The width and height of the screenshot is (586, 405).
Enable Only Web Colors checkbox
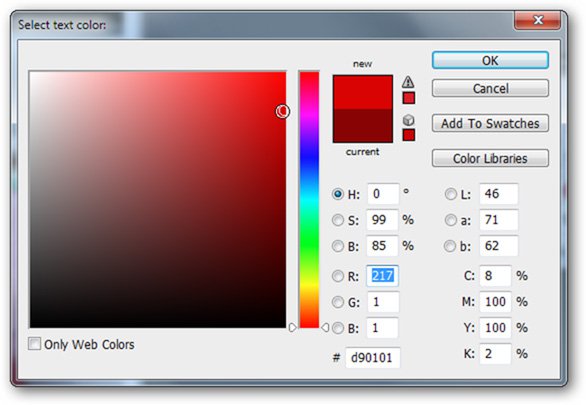[x=34, y=344]
